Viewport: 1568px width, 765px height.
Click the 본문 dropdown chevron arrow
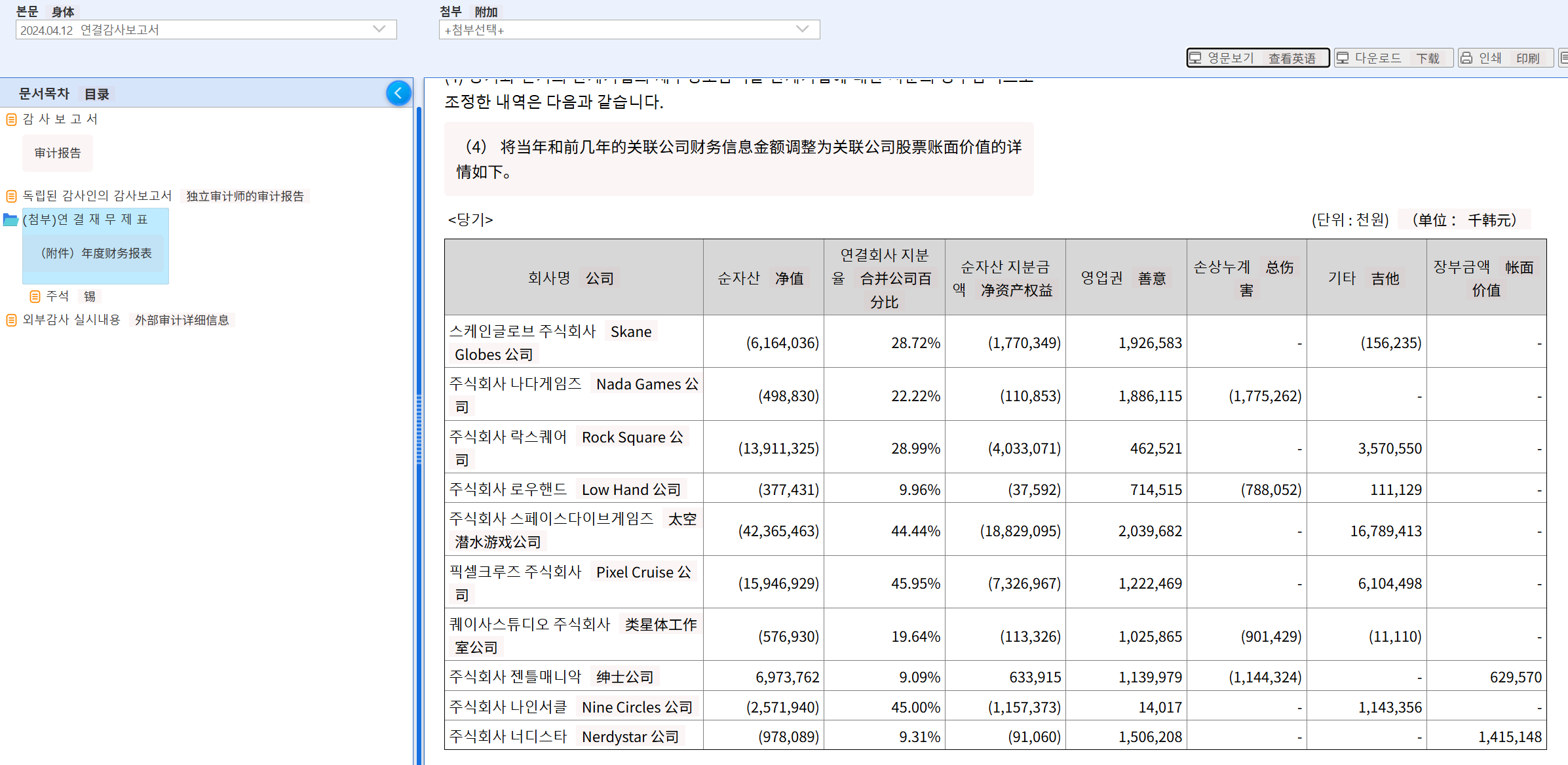point(379,29)
